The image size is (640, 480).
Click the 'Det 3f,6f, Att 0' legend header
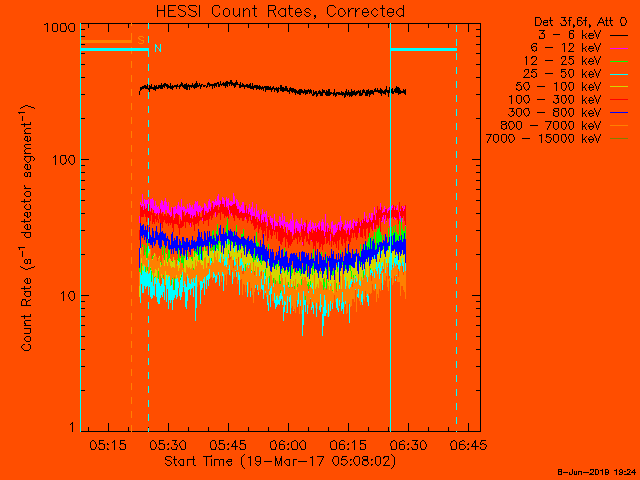pos(580,22)
